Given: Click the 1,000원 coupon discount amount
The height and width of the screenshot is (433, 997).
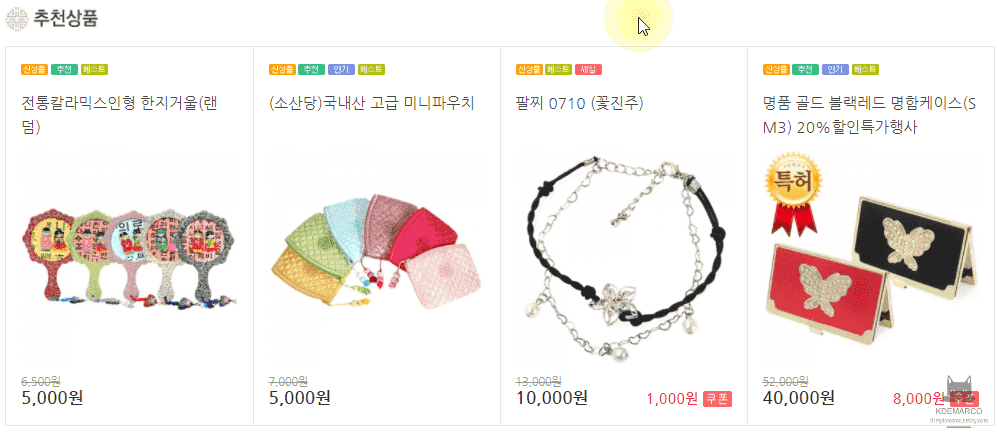Looking at the screenshot, I should pyautogui.click(x=672, y=399).
